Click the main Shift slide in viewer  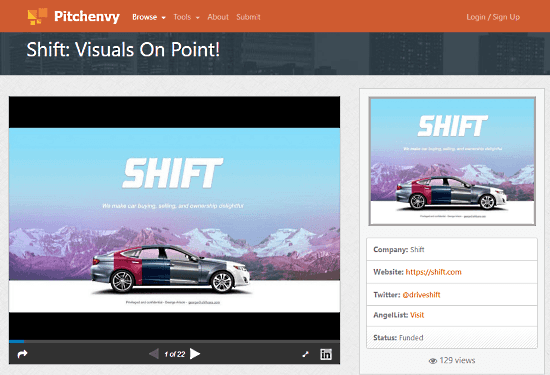[174, 220]
